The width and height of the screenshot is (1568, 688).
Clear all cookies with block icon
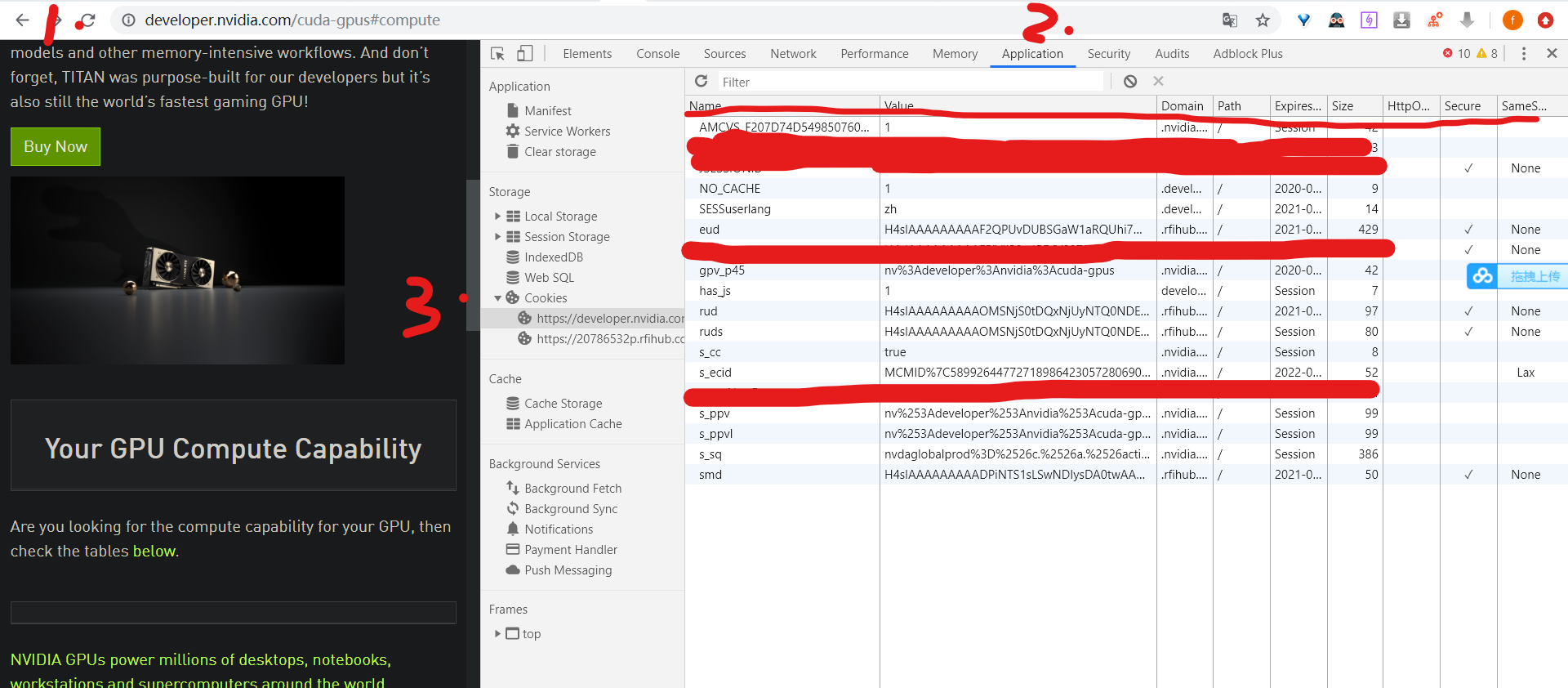[x=1130, y=81]
